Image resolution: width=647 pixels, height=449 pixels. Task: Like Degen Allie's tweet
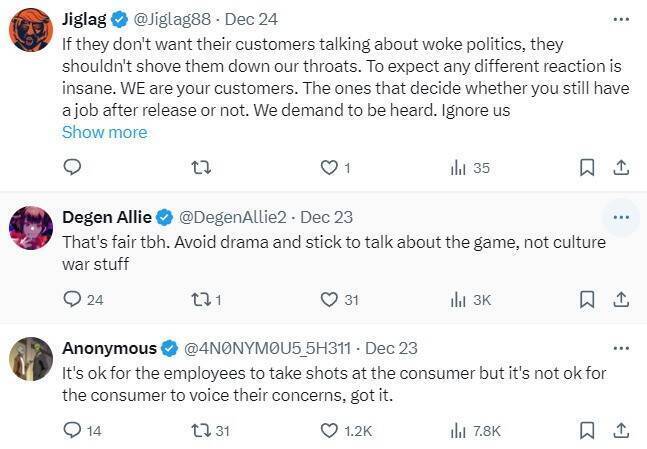point(329,299)
